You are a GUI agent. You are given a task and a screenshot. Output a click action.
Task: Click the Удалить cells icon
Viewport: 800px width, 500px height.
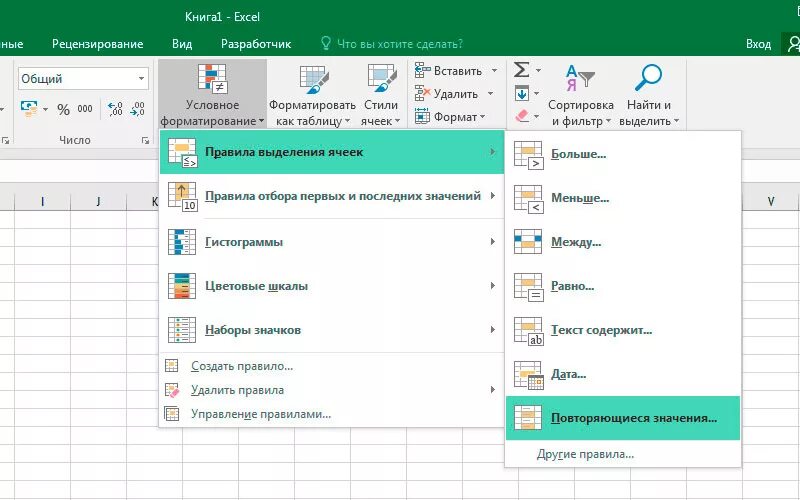[x=422, y=93]
